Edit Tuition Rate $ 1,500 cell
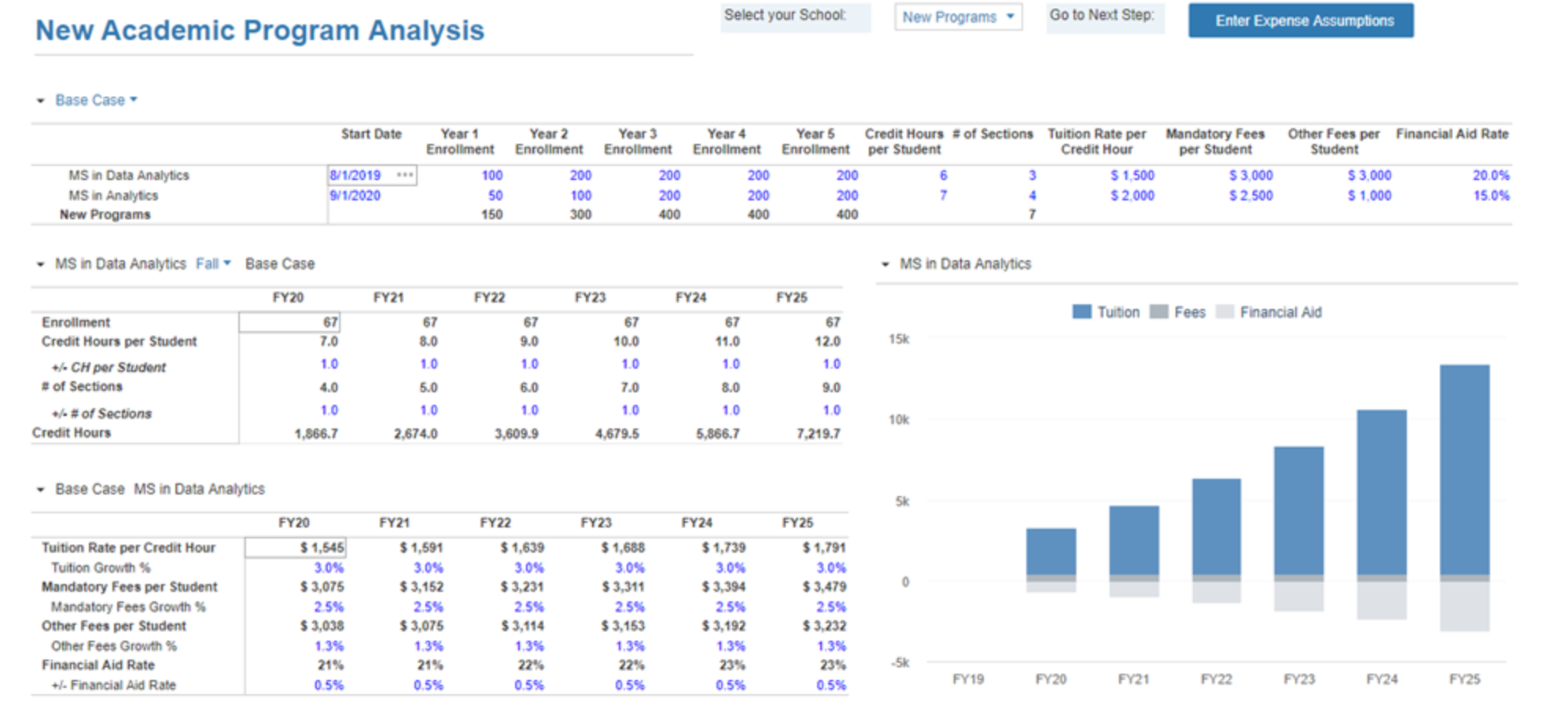 coord(1132,175)
